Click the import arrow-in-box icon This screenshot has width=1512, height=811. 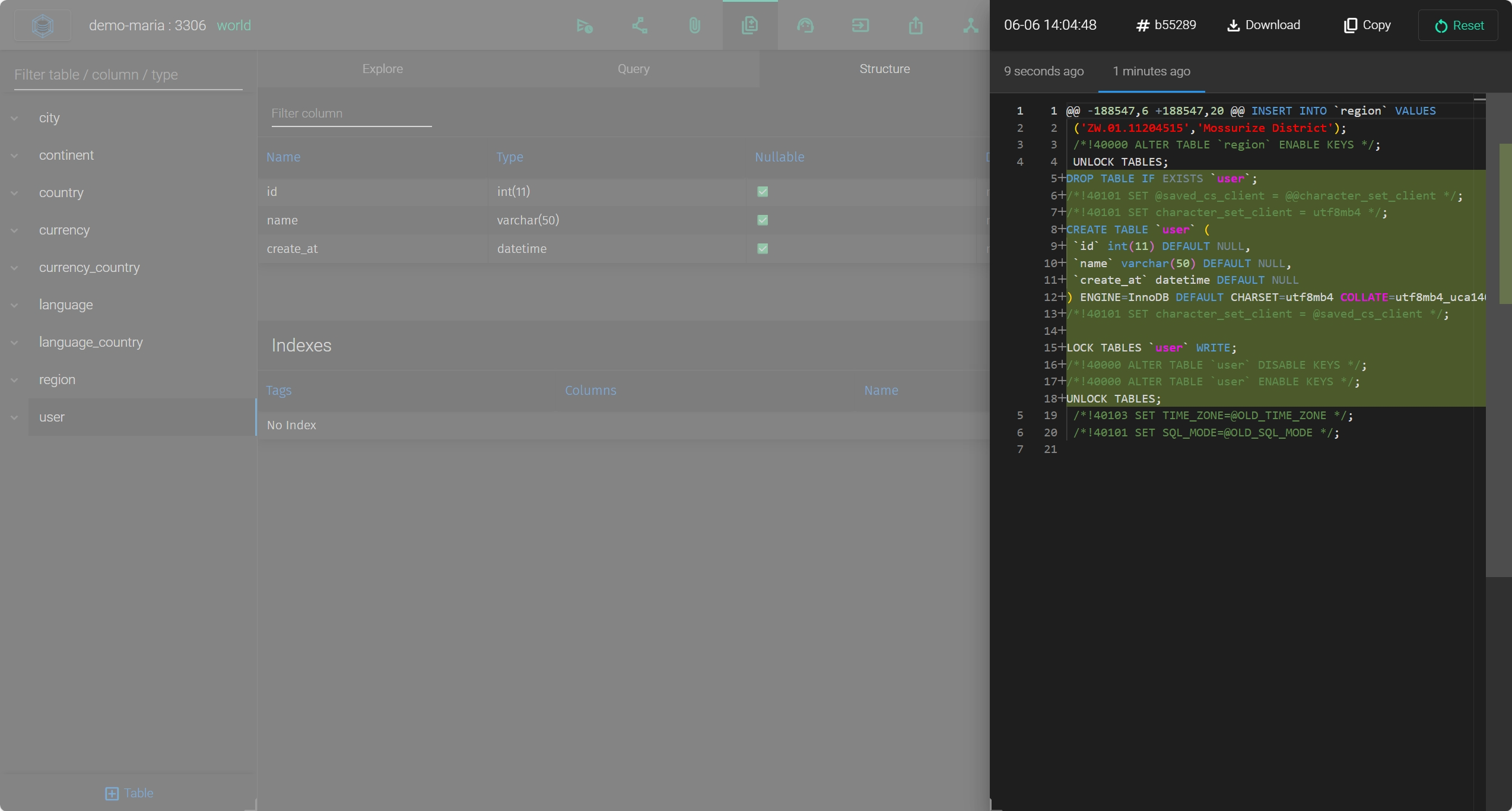tap(860, 26)
